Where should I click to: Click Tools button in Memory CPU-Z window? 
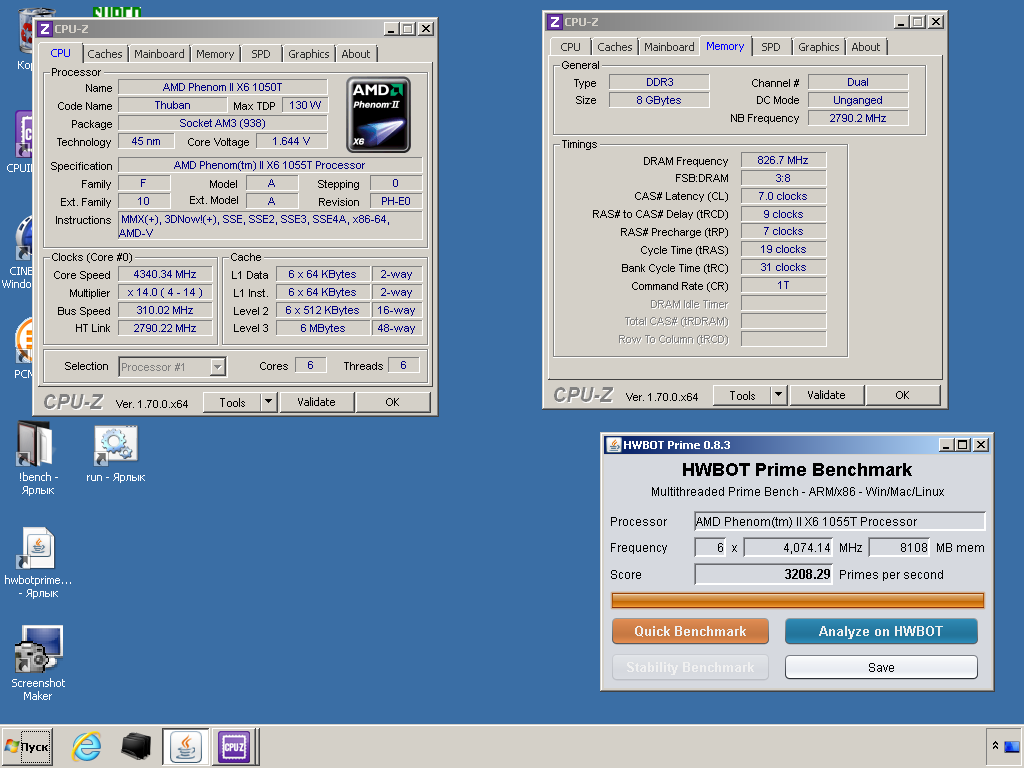pyautogui.click(x=742, y=395)
